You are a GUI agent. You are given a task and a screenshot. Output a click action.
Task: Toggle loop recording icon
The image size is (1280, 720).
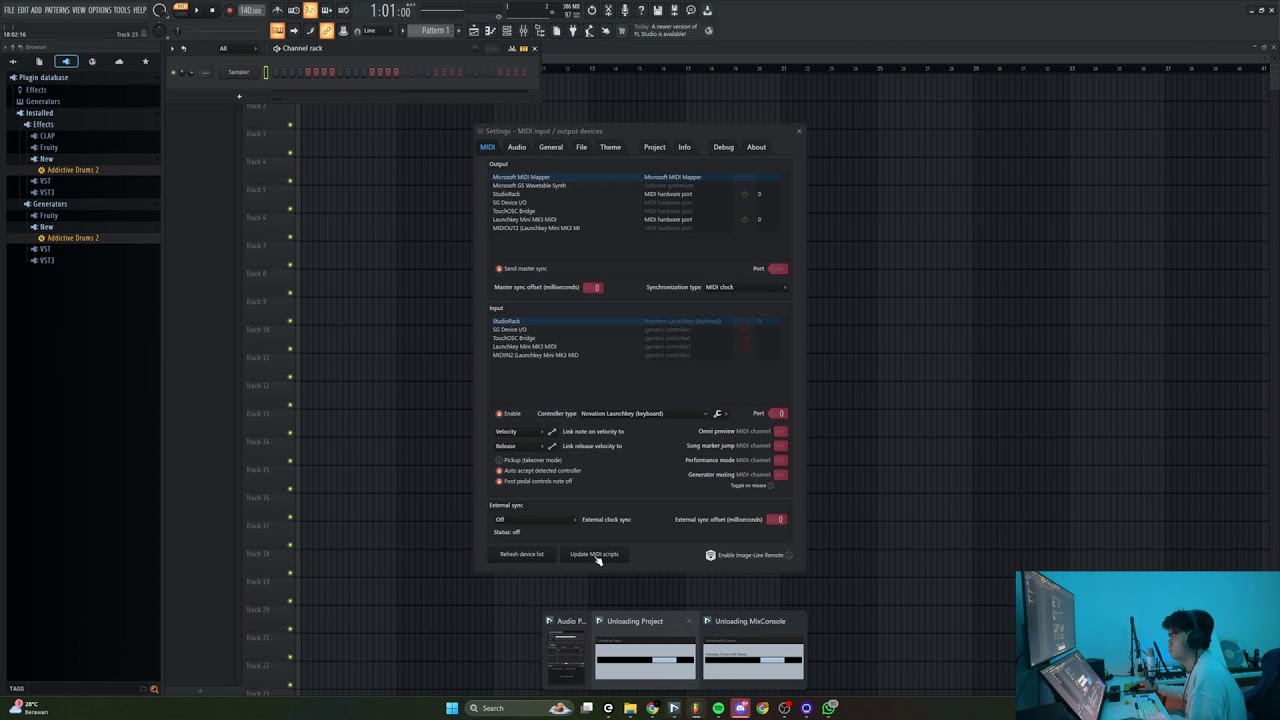coord(343,10)
